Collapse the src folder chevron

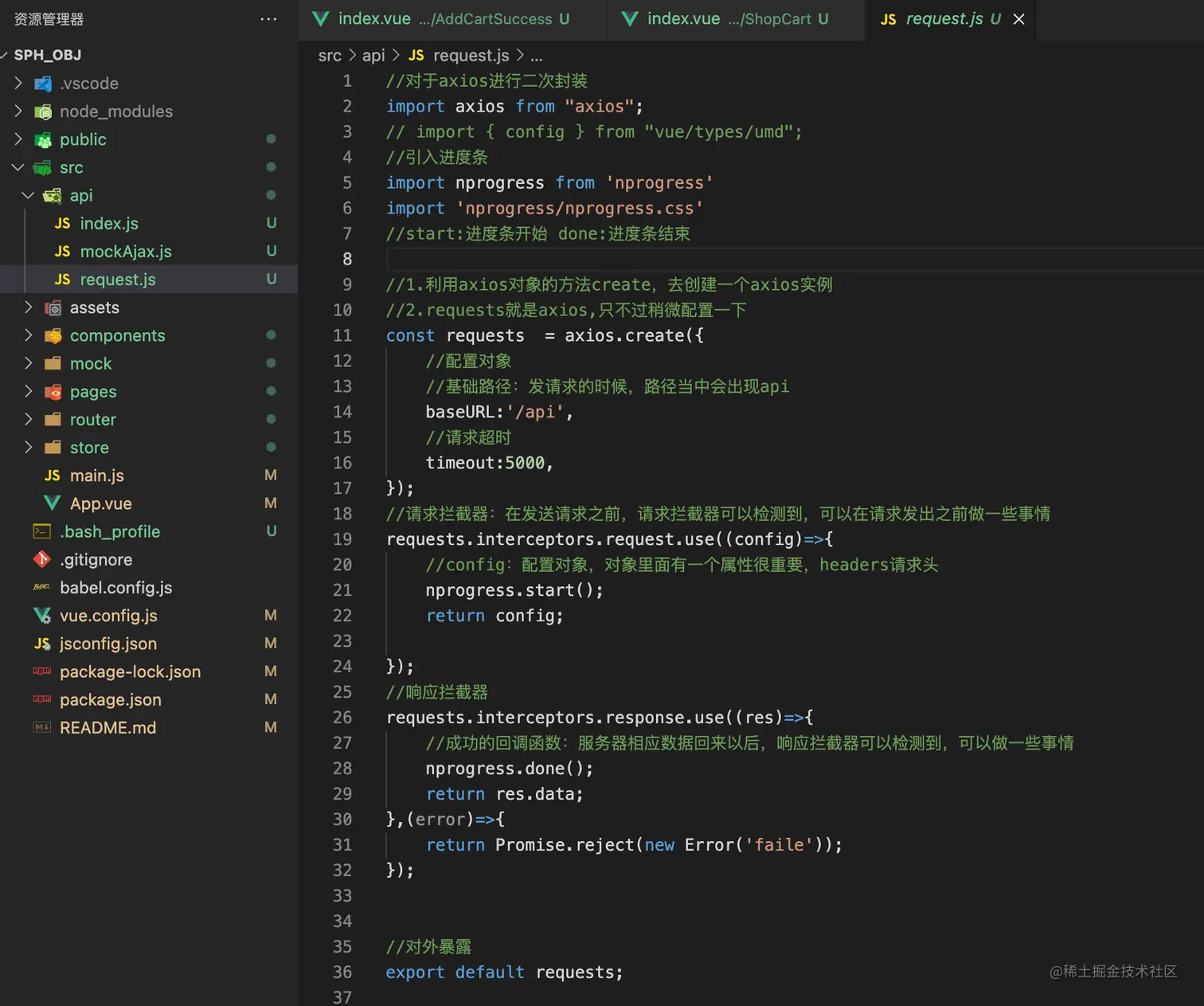18,167
